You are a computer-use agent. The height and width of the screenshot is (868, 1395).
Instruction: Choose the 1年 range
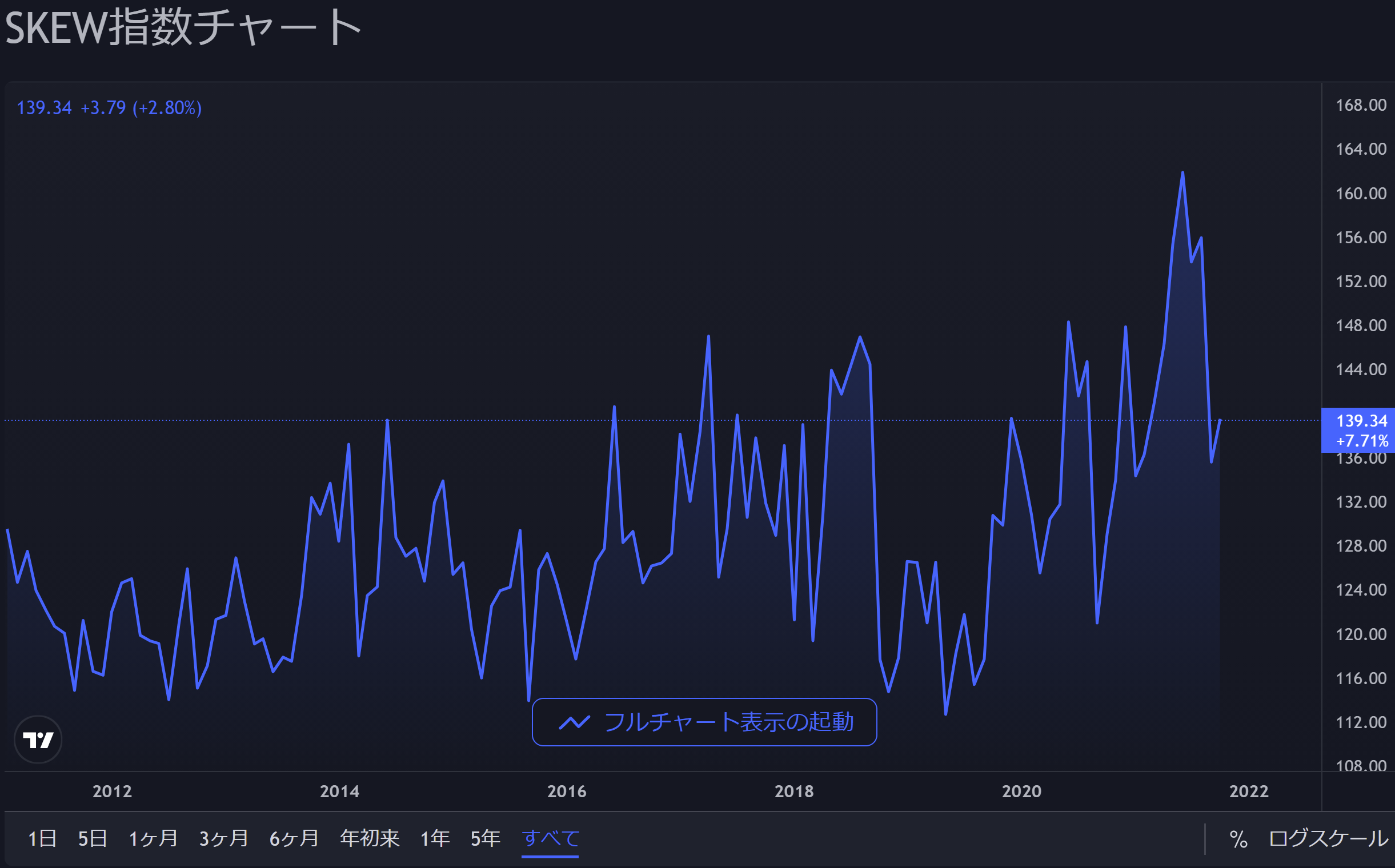point(435,839)
